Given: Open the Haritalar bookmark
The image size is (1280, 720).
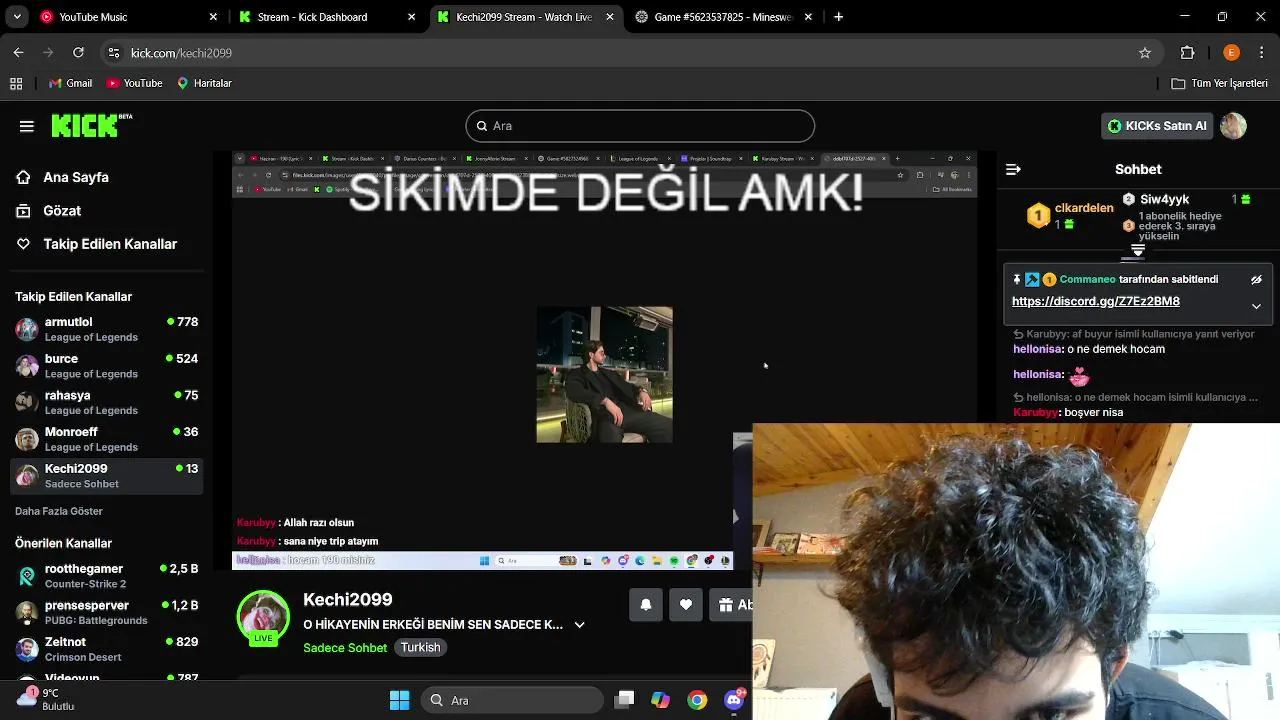Looking at the screenshot, I should coord(204,83).
